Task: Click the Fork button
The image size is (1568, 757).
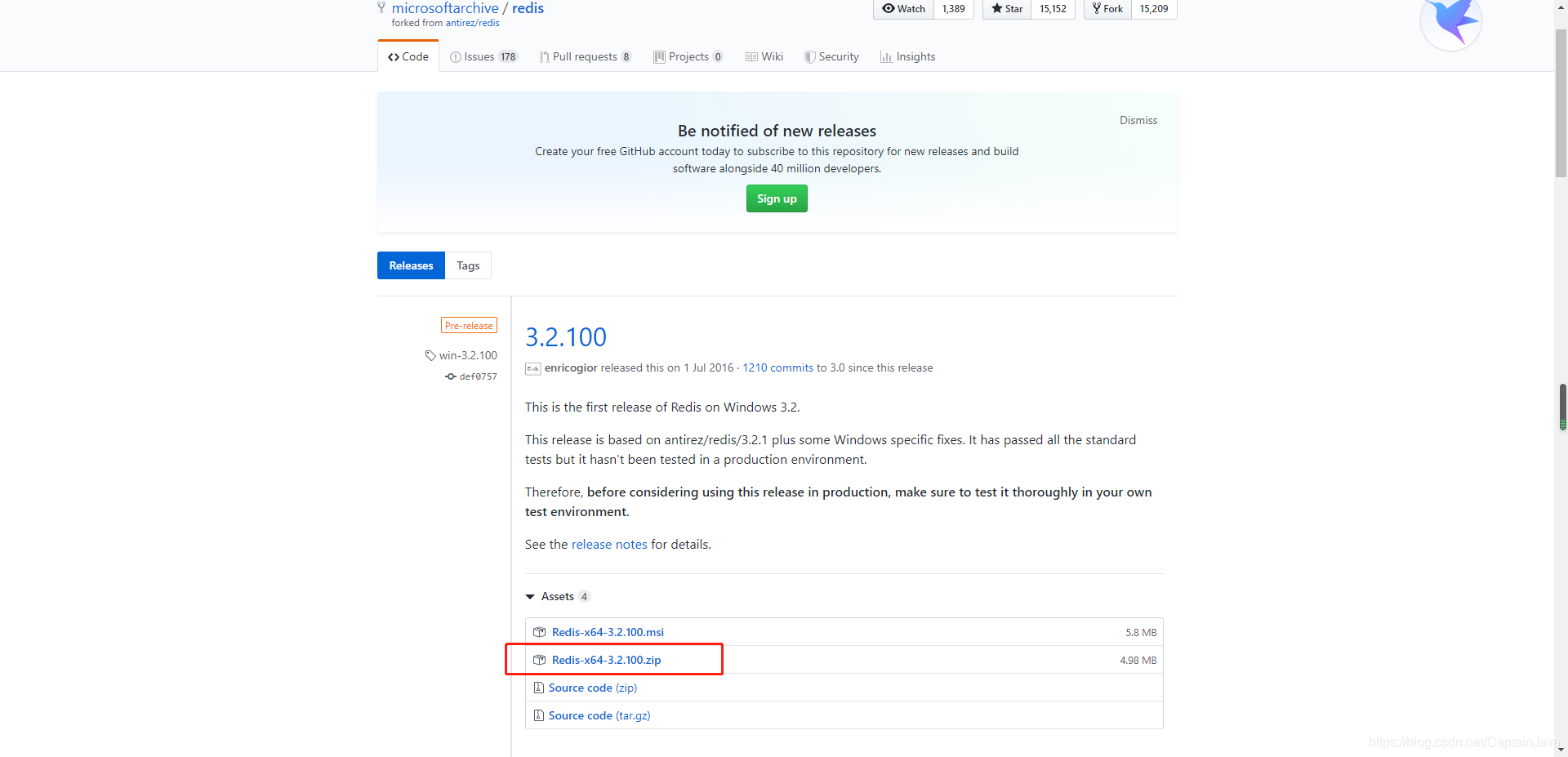Action: (1108, 9)
